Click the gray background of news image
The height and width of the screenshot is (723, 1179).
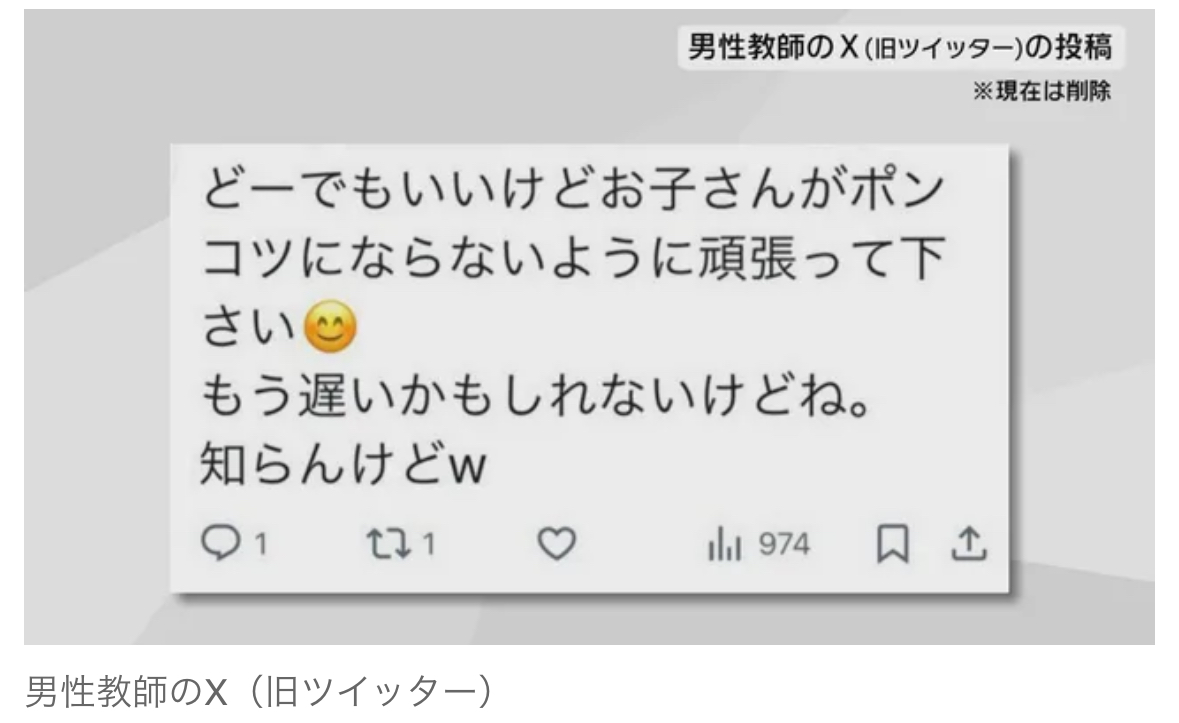[98, 376]
